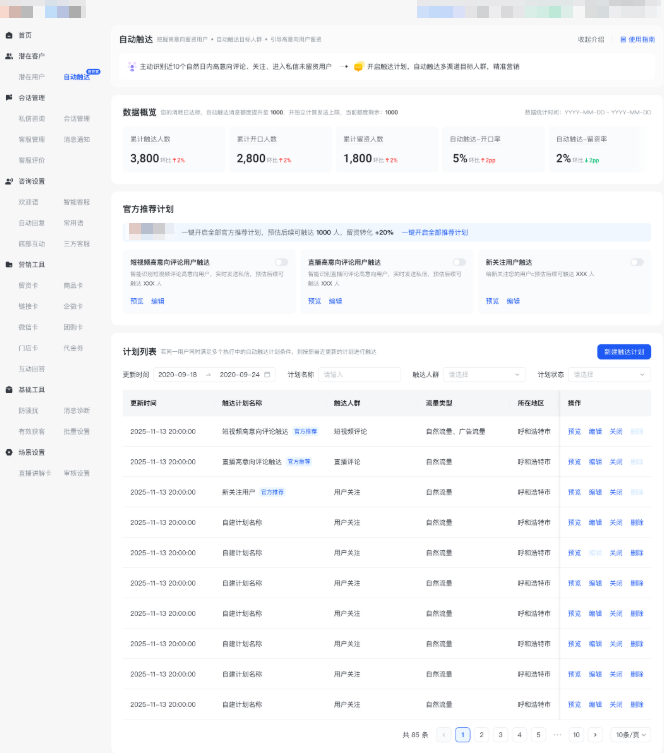Open the 触达人群 dropdown
Screen dimensions: 664x753
(x=484, y=374)
